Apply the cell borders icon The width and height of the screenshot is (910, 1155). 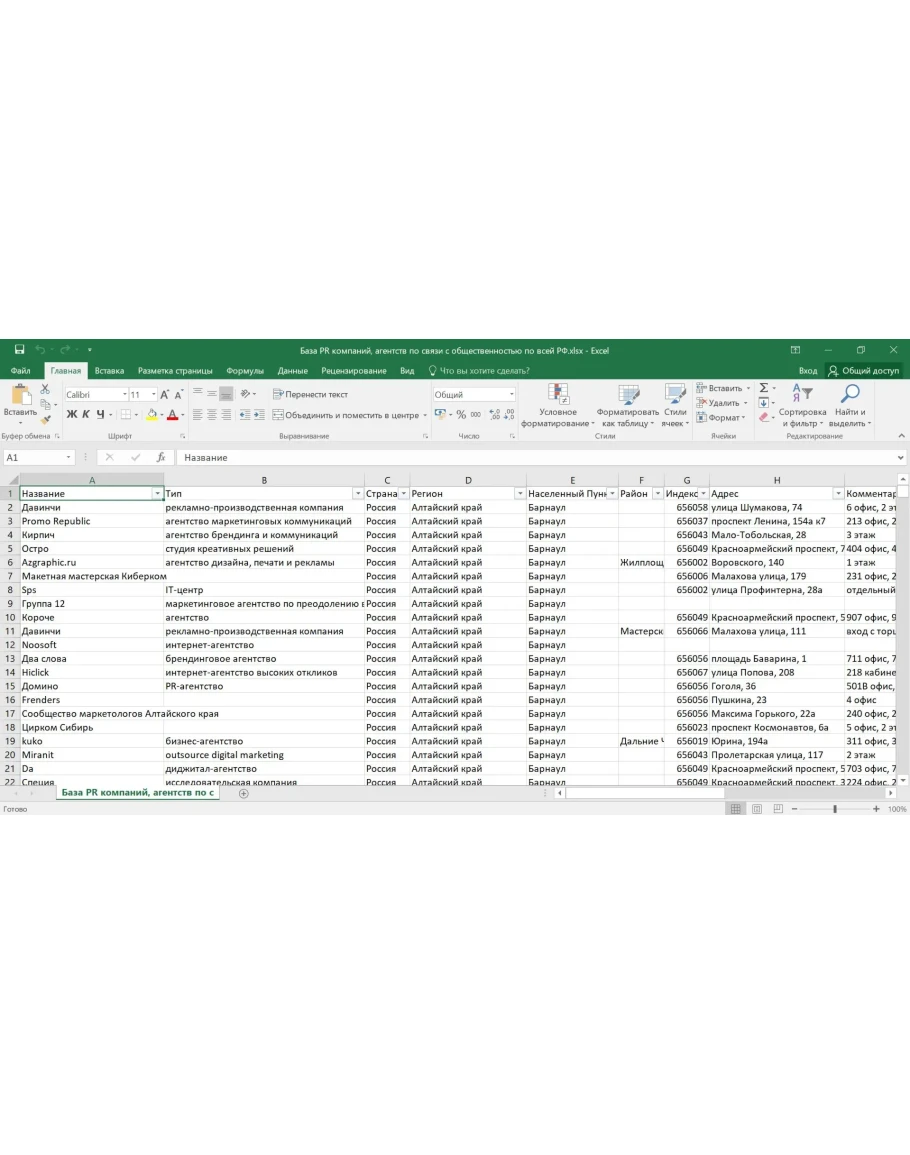pos(126,415)
